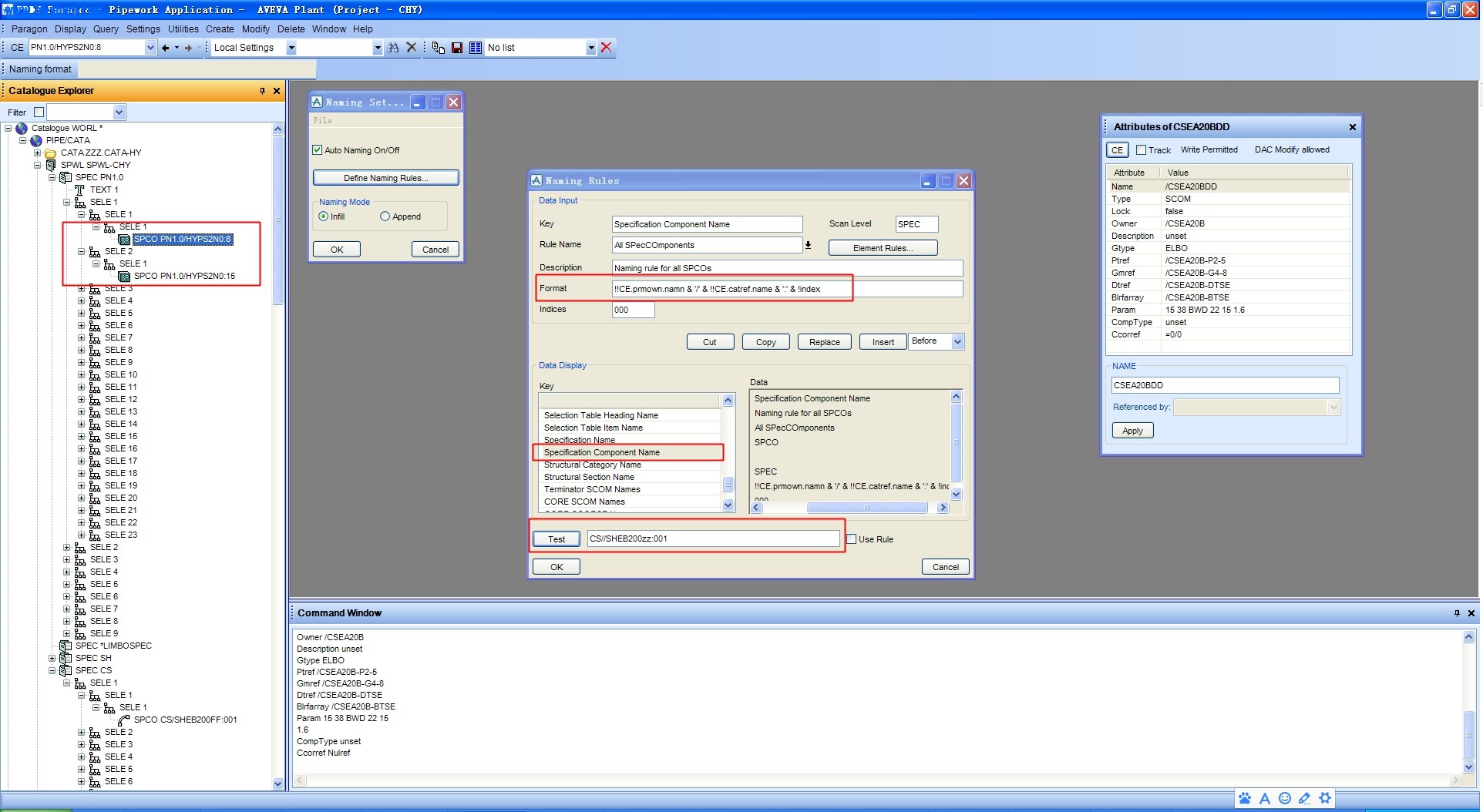Click the forward arrow in the CE toolbar

(188, 48)
